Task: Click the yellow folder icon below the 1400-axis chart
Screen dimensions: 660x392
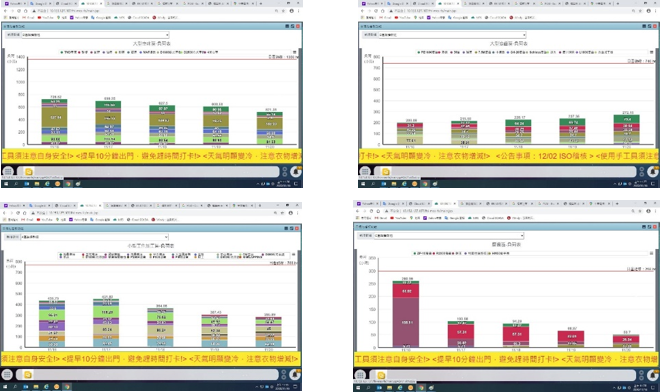Action: click(29, 171)
